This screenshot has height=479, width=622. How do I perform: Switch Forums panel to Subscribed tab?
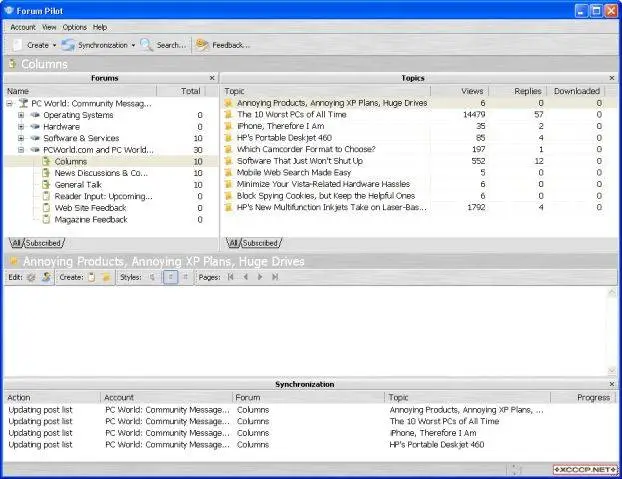[43, 243]
